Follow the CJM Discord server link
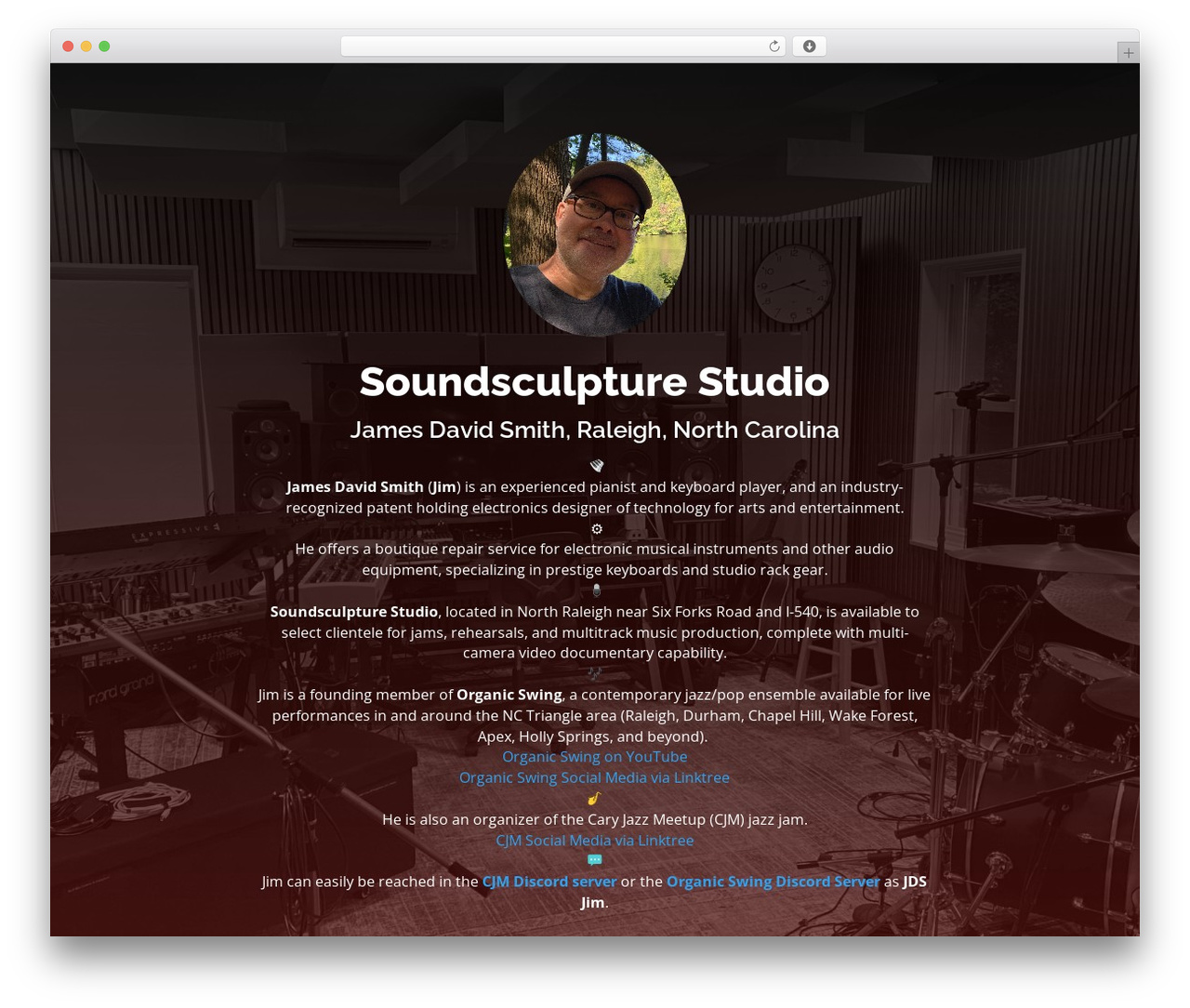 pos(549,882)
